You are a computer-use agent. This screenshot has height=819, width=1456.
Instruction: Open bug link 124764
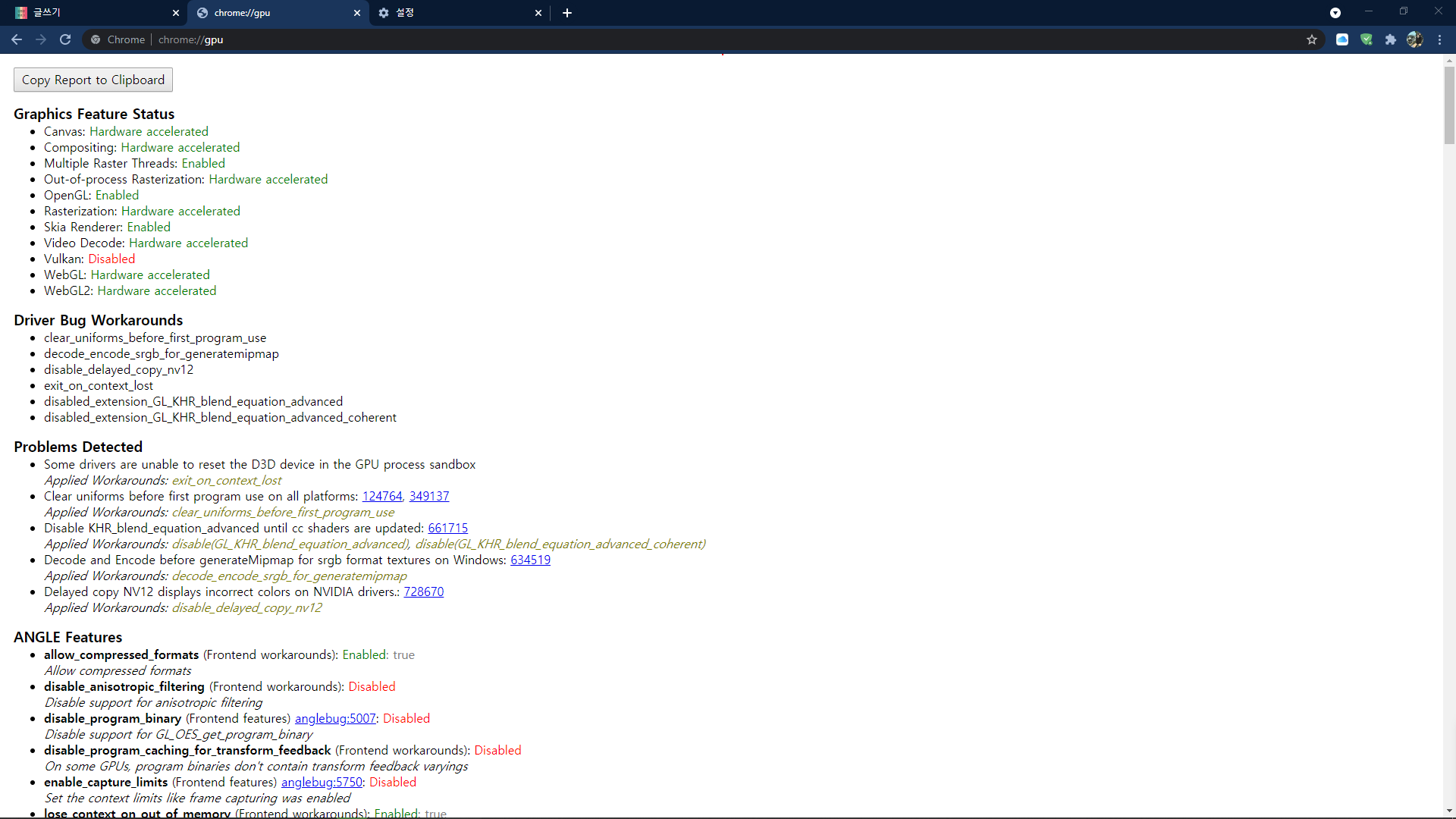point(382,496)
